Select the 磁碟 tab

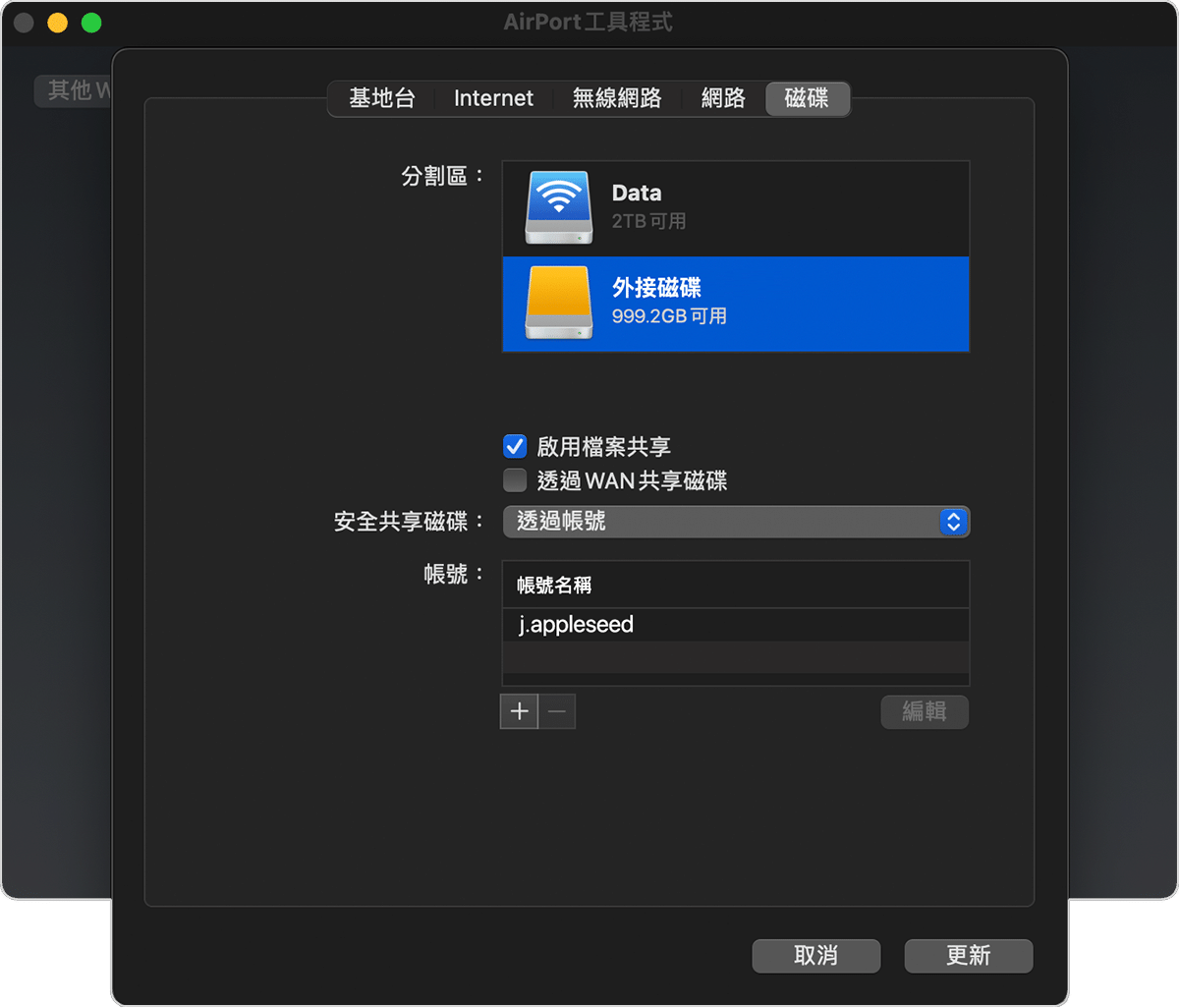point(808,98)
